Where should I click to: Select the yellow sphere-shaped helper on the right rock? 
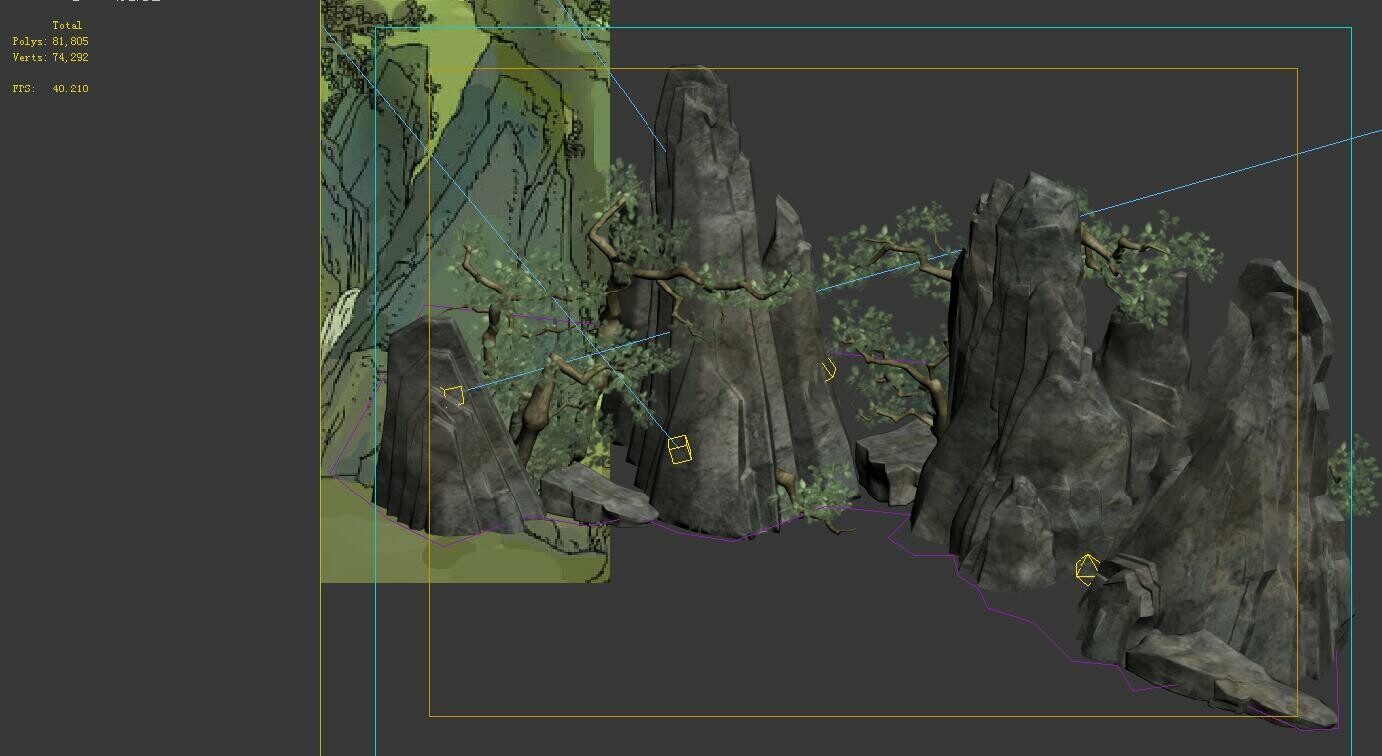(x=1087, y=572)
